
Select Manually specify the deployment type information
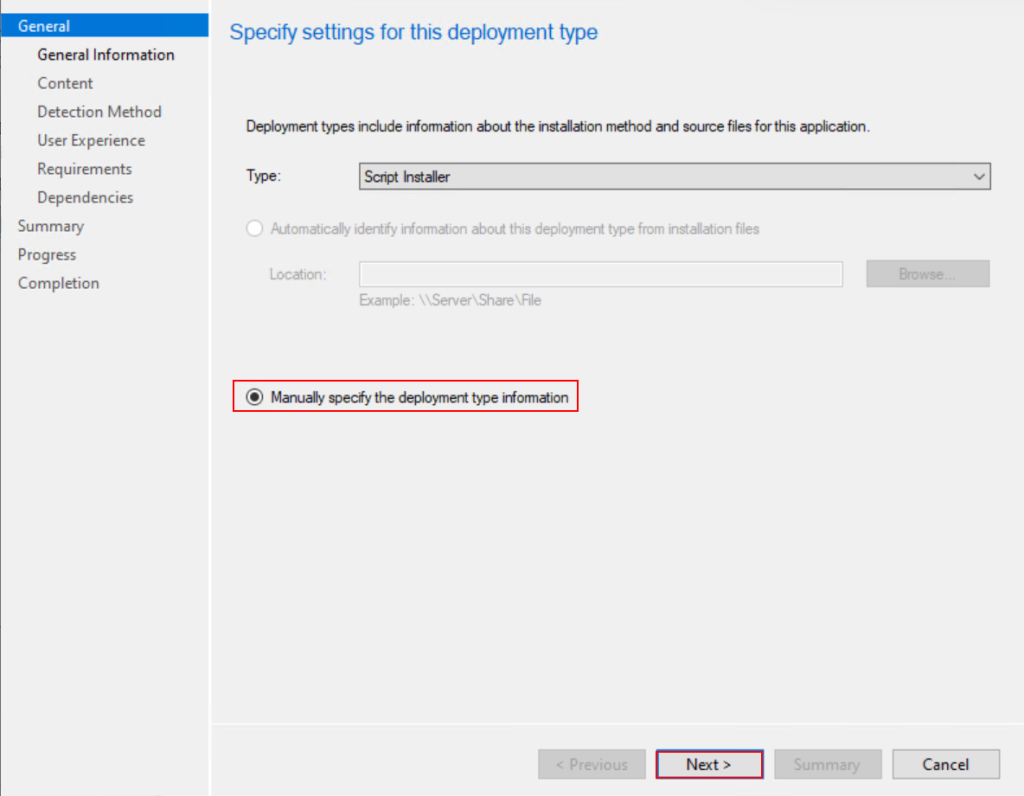tap(254, 398)
